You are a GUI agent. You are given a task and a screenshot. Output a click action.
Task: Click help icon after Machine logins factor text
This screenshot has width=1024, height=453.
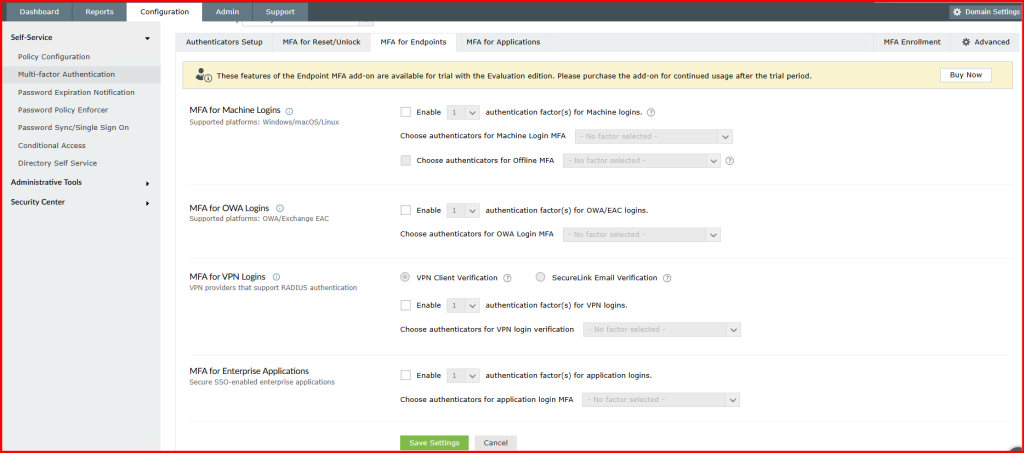click(x=651, y=113)
